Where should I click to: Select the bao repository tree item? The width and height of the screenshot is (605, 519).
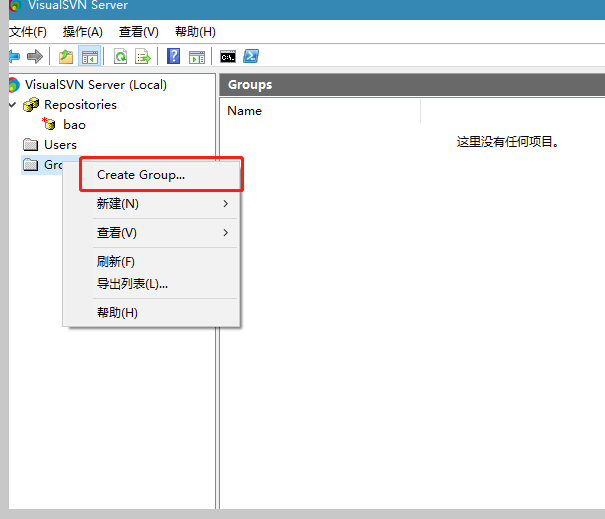click(74, 125)
